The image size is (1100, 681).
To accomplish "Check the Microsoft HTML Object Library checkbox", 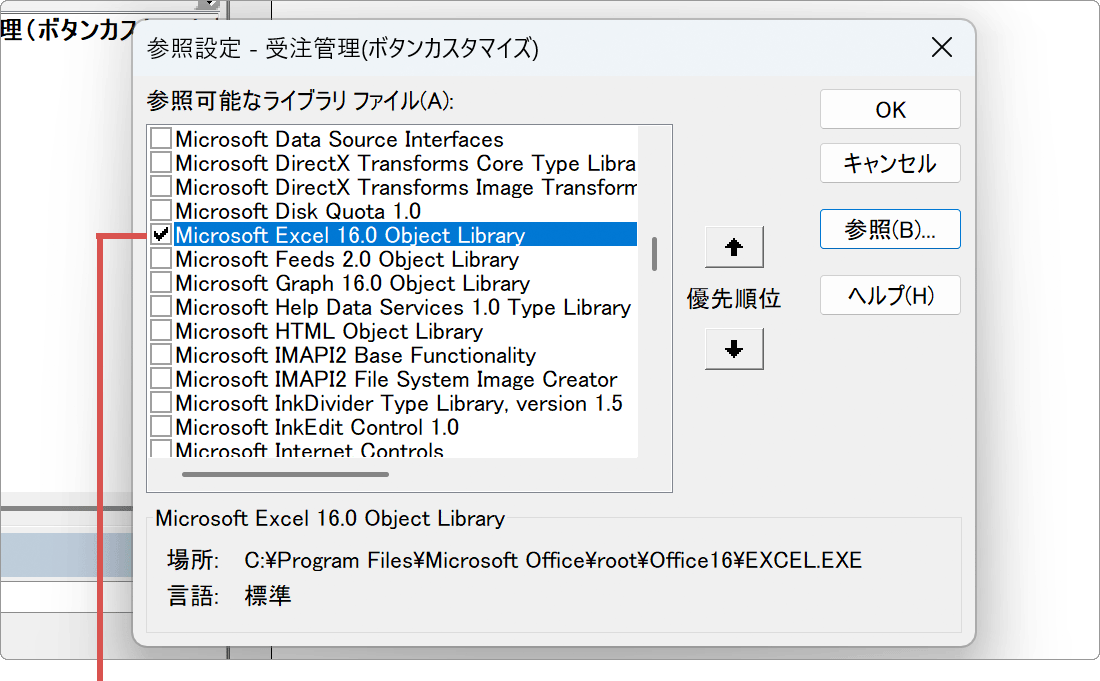I will pyautogui.click(x=160, y=331).
